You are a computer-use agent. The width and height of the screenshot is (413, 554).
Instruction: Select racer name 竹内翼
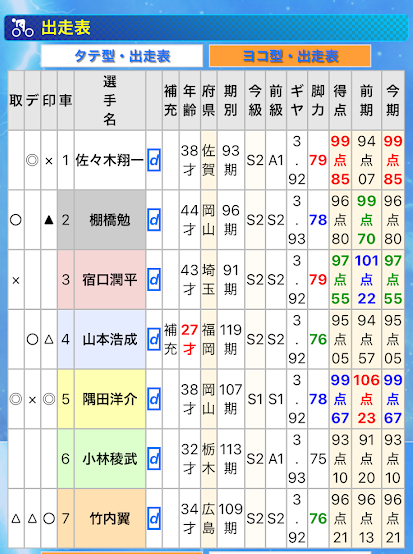click(110, 519)
